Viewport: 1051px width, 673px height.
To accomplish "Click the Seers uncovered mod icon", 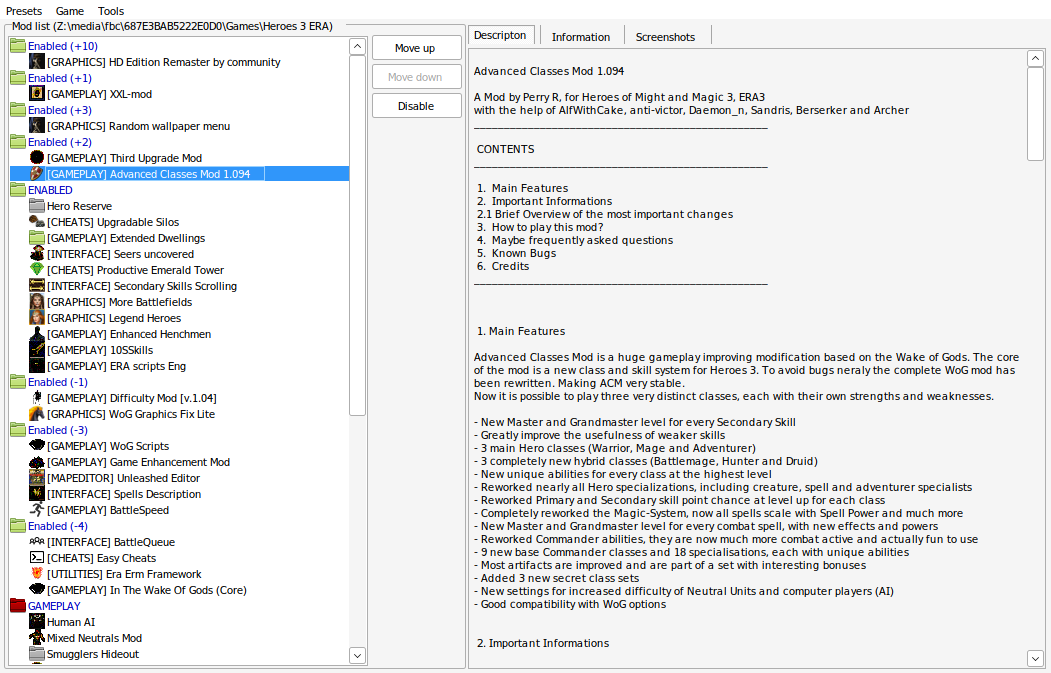I will (37, 254).
